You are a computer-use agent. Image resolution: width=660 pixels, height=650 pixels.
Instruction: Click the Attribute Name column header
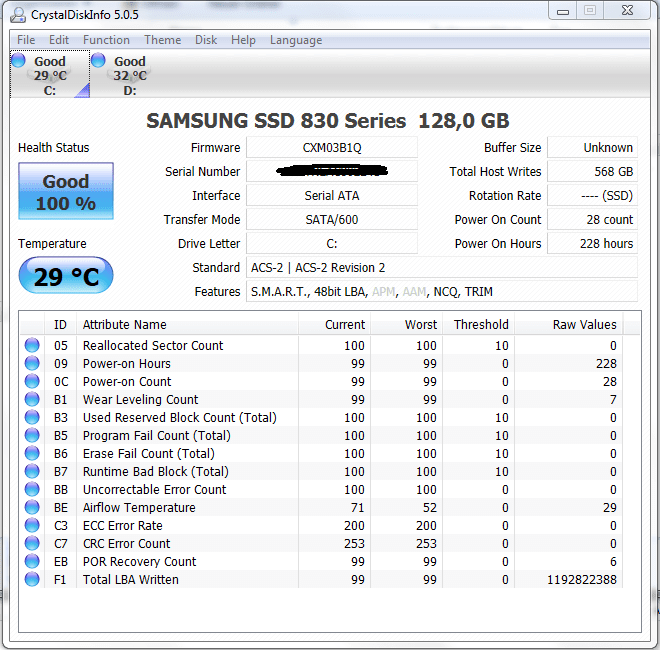pos(187,325)
